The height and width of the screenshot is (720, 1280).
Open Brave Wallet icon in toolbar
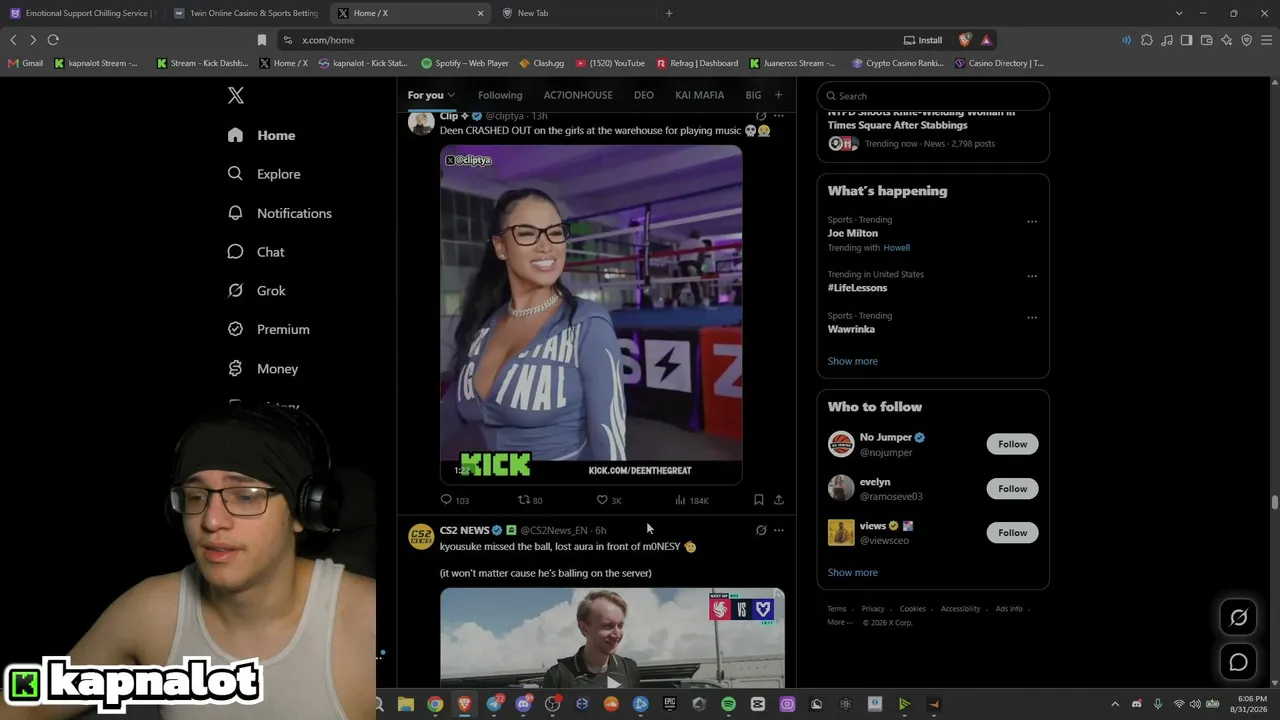(x=1206, y=40)
